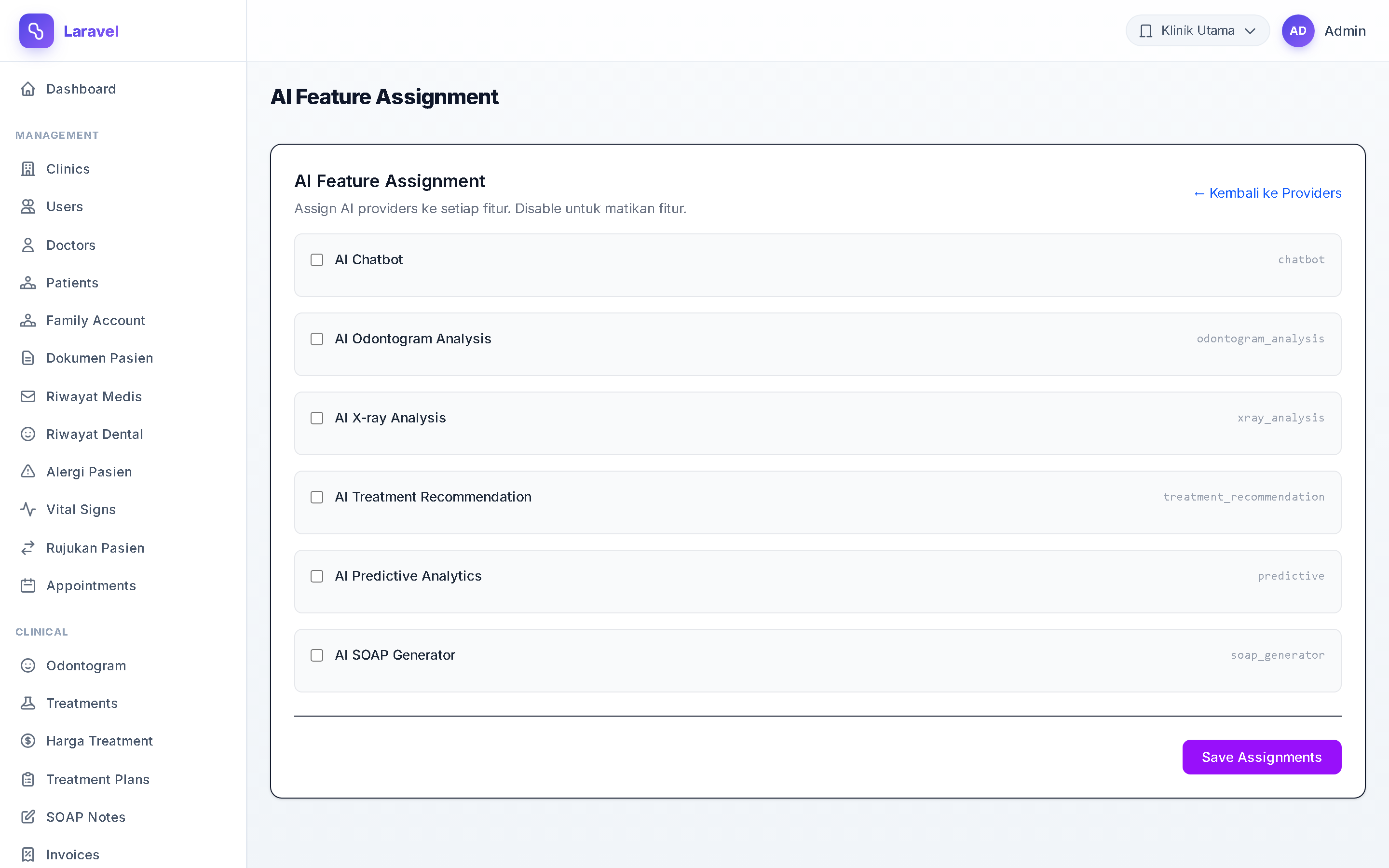Click the Laravel brand text link
1389x868 pixels.
coord(91,31)
